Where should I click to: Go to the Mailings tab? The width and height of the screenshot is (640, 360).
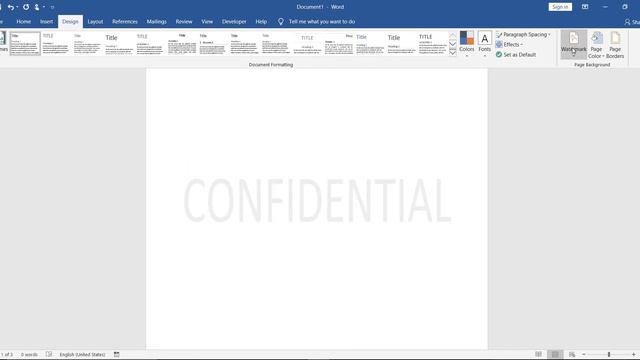click(x=157, y=22)
